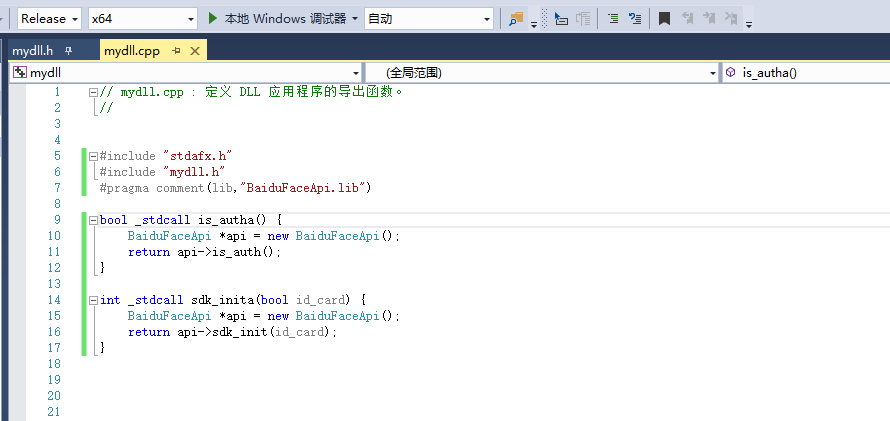Image resolution: width=890 pixels, height=421 pixels.
Task: Clear all bookmarks icon
Action: click(732, 19)
